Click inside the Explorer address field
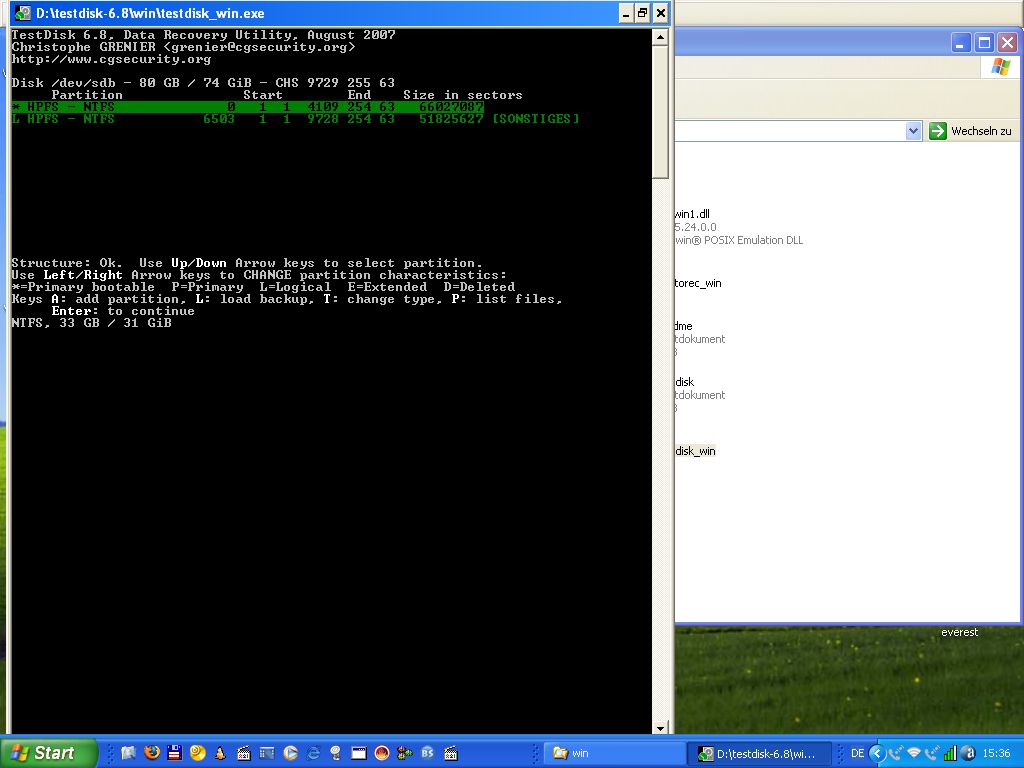This screenshot has width=1024, height=768. coord(789,131)
